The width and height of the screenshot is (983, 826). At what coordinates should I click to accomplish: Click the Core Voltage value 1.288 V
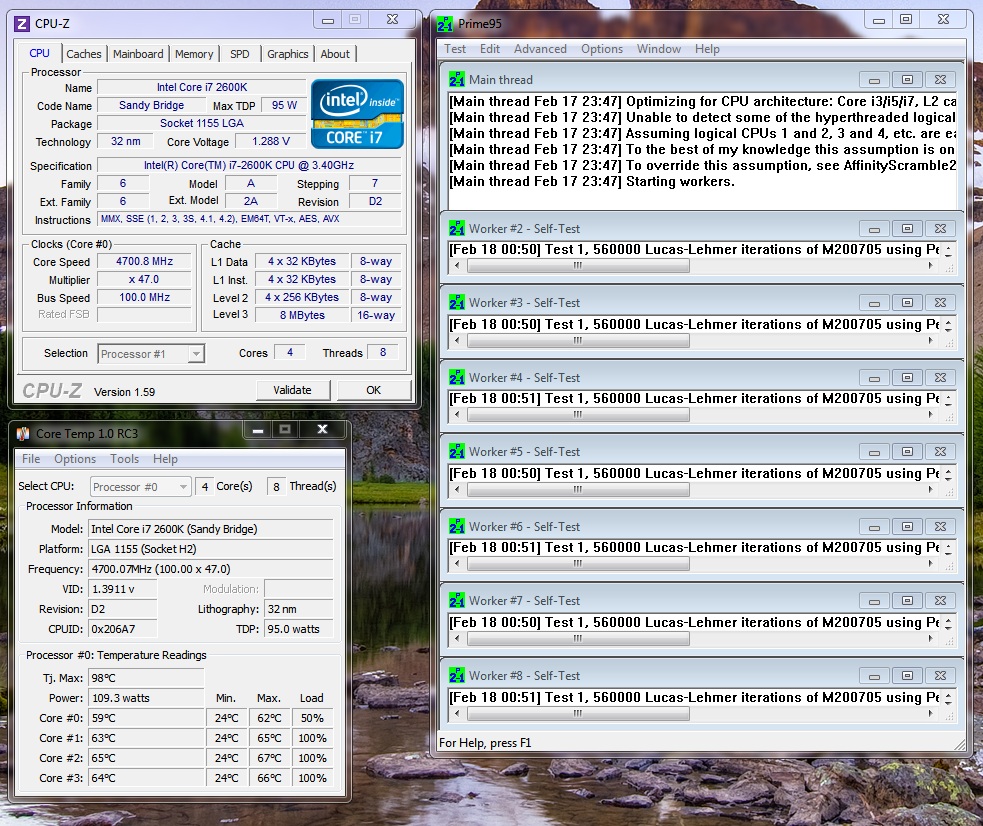(271, 142)
